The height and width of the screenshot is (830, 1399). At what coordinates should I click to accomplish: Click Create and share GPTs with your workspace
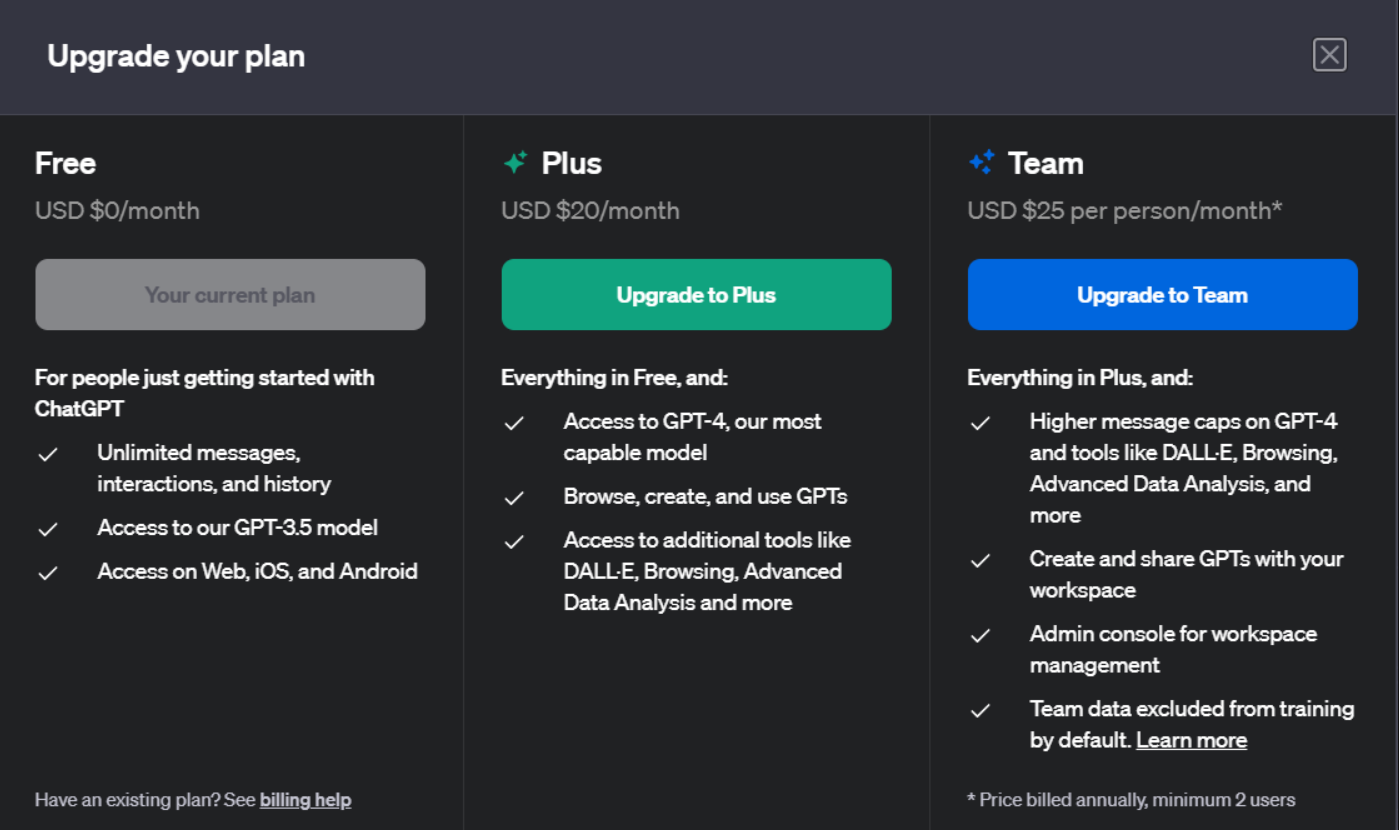(1187, 574)
